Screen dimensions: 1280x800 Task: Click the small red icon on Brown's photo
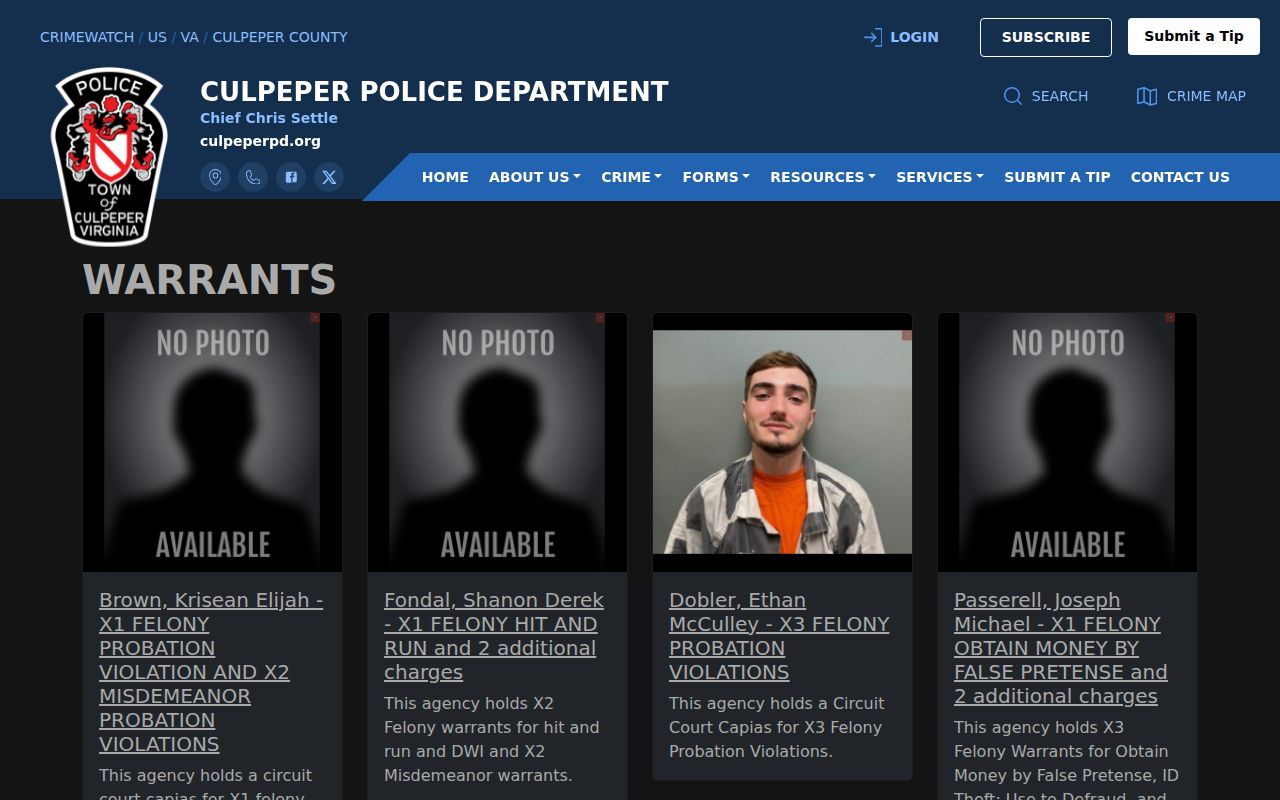(315, 318)
